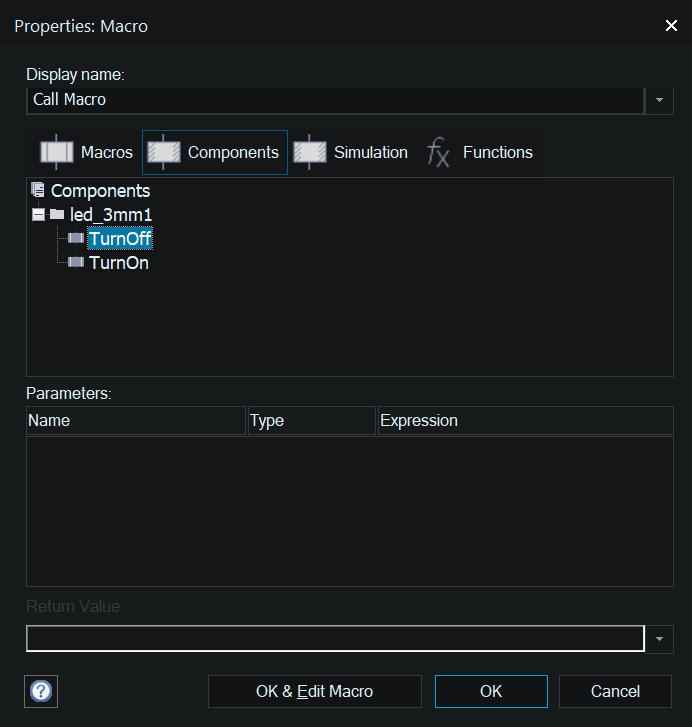692x727 pixels.
Task: Click the Type column header
Action: [x=311, y=421]
